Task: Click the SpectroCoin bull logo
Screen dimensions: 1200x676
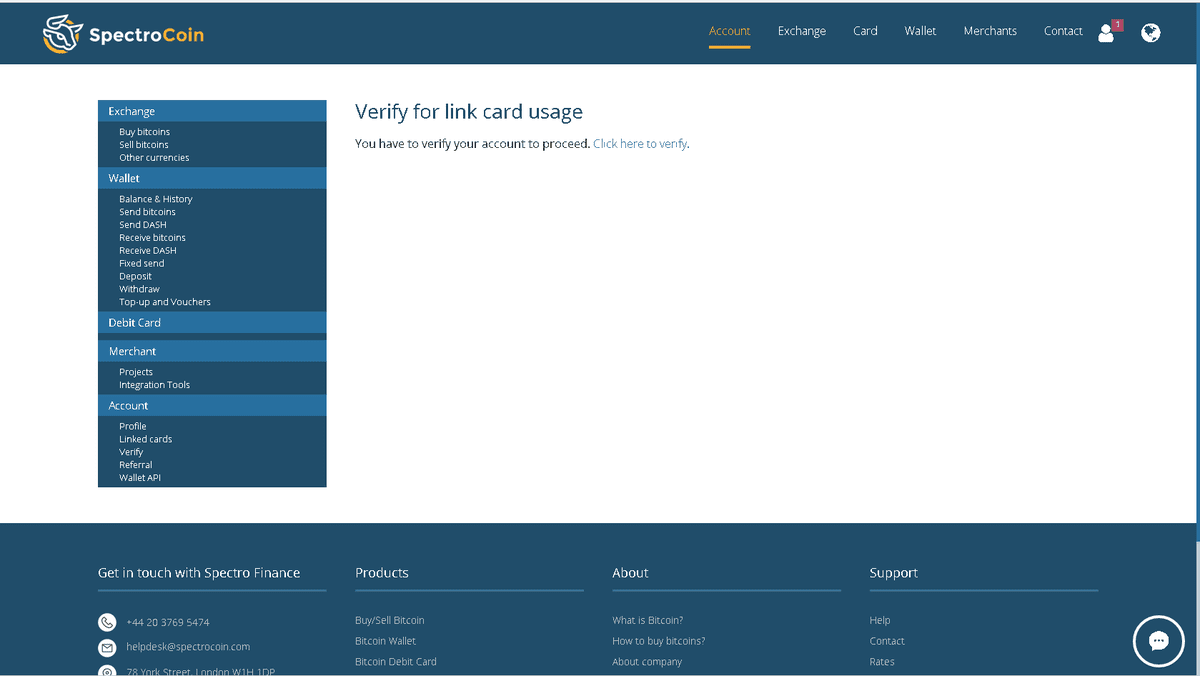Action: pyautogui.click(x=62, y=34)
